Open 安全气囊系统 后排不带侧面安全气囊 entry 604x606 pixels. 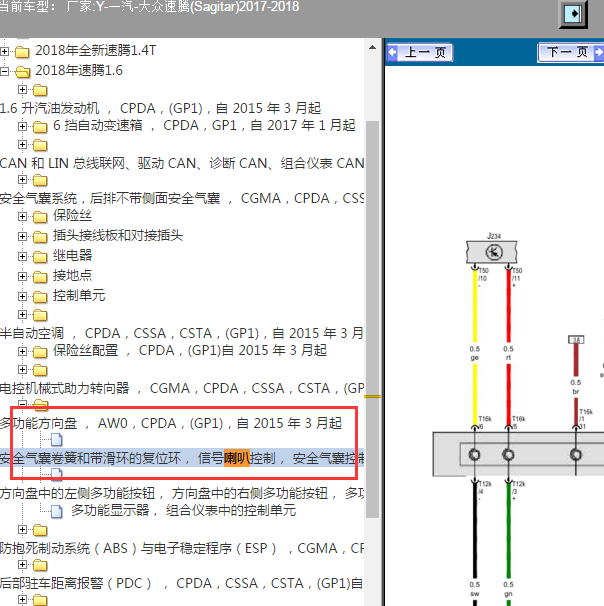click(x=182, y=199)
